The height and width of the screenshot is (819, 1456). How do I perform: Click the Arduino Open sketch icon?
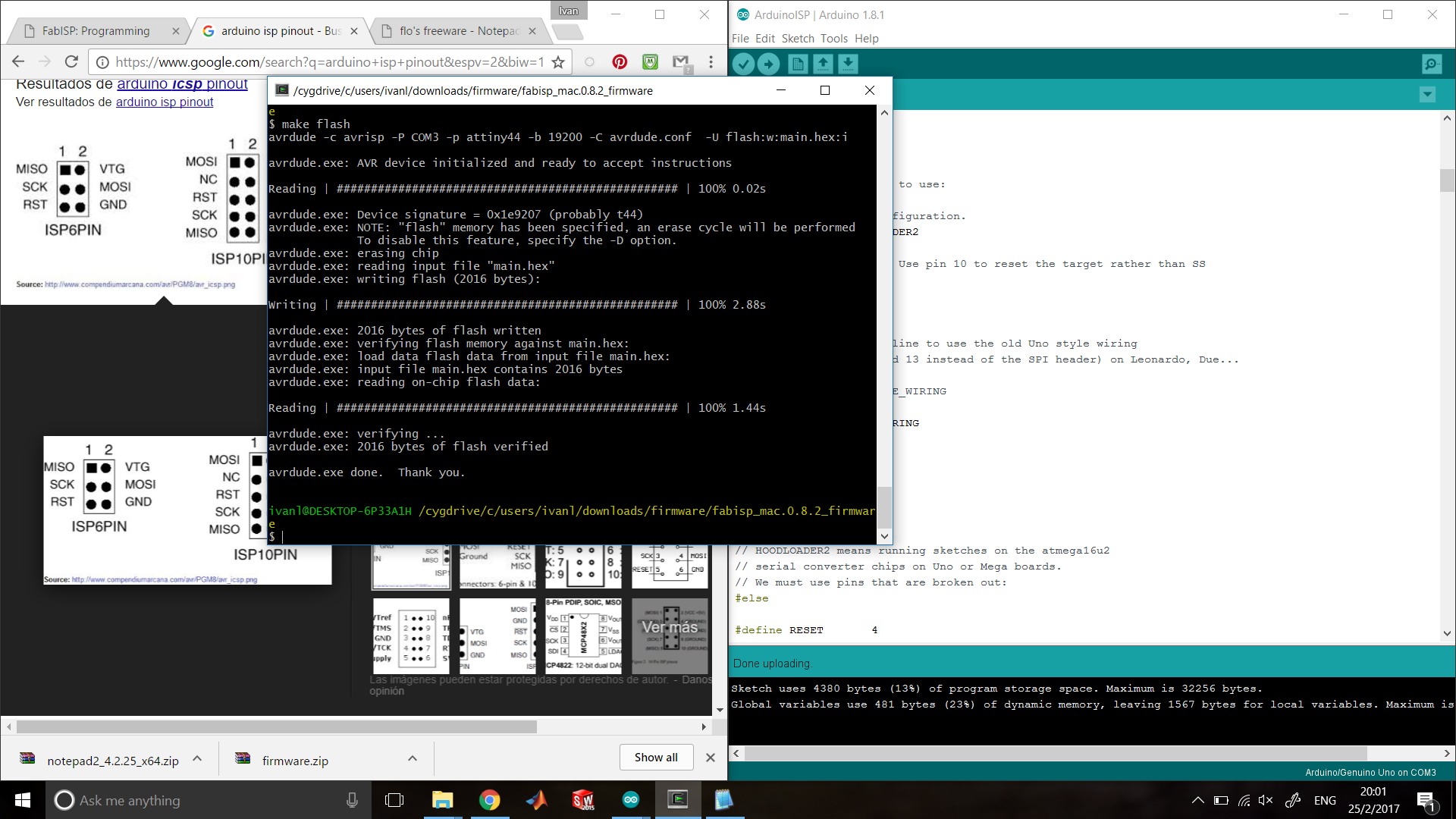pos(823,64)
